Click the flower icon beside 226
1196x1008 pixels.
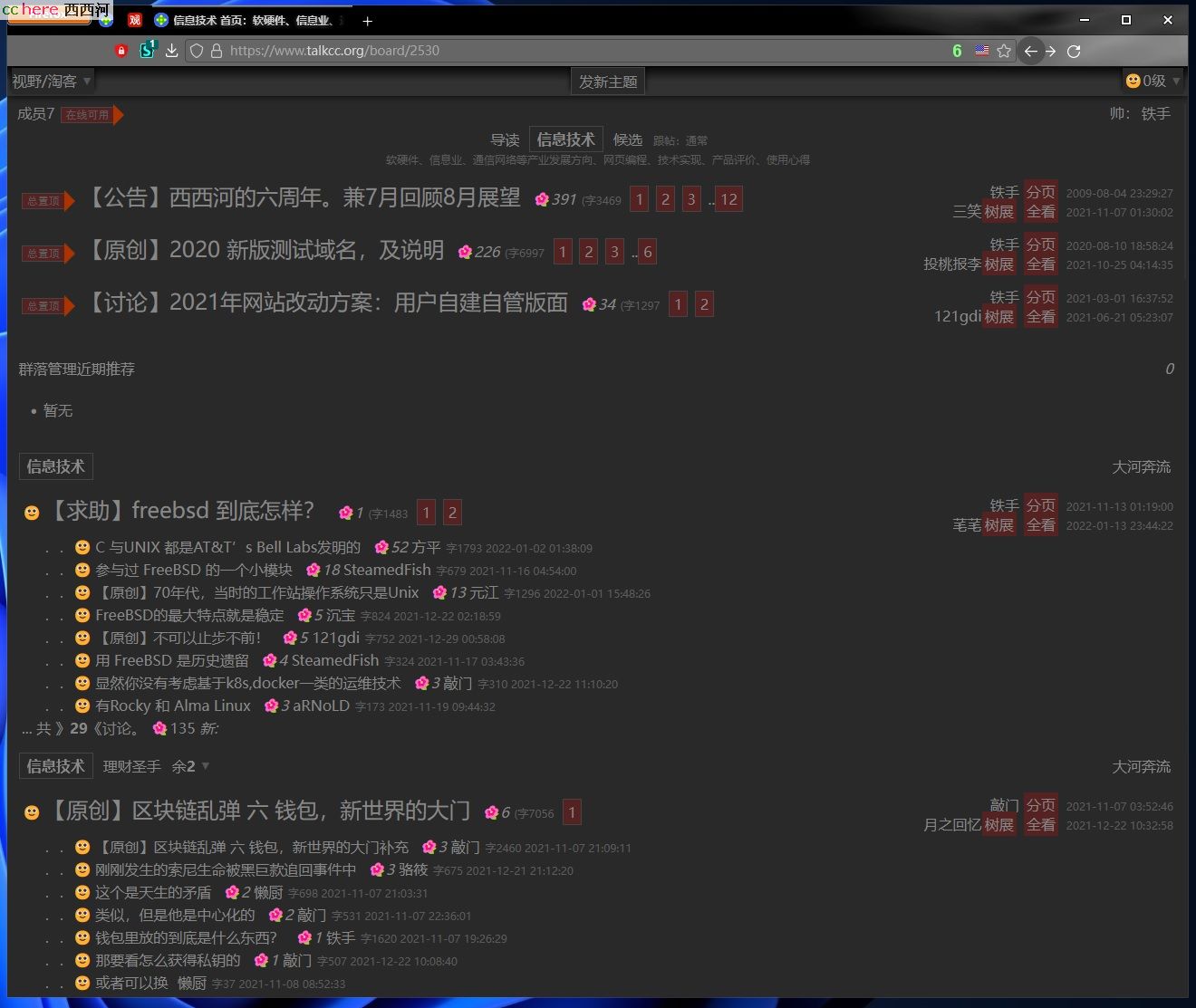click(x=465, y=252)
